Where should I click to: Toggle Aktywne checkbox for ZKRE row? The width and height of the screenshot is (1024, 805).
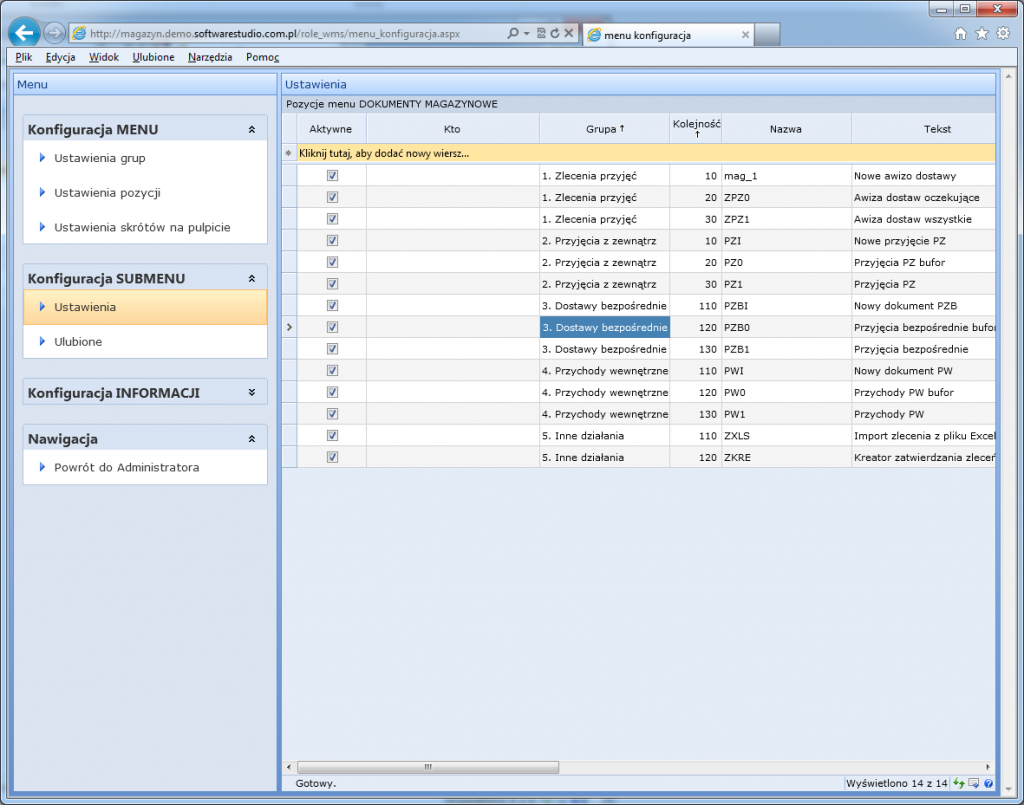click(x=332, y=457)
